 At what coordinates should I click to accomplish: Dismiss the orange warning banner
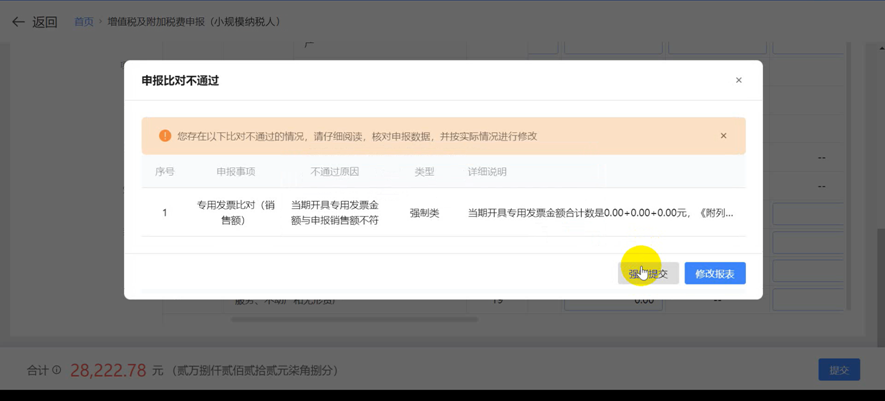pyautogui.click(x=723, y=136)
